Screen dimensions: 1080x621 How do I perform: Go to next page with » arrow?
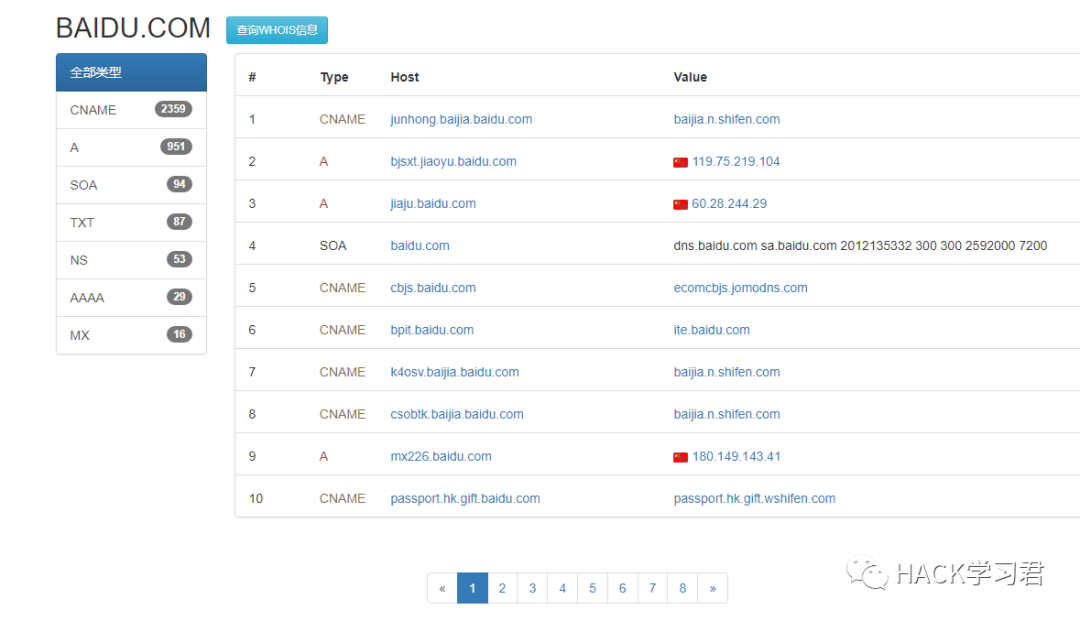click(x=713, y=588)
